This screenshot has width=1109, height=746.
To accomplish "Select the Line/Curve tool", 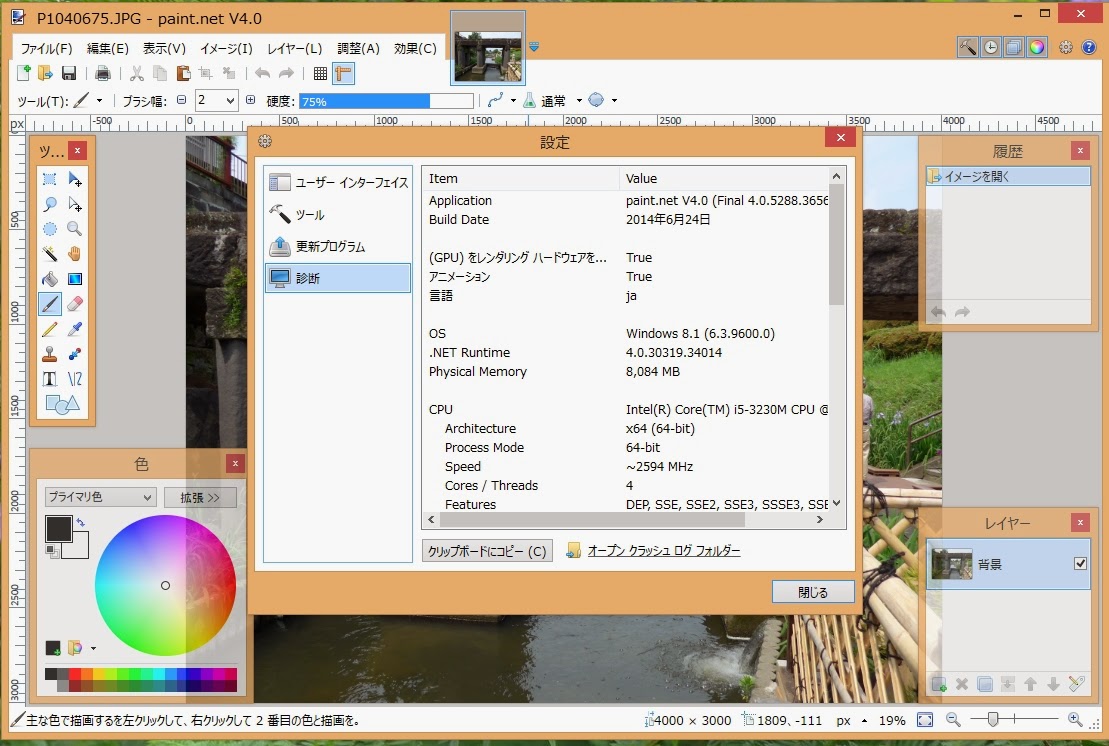I will pyautogui.click(x=74, y=379).
